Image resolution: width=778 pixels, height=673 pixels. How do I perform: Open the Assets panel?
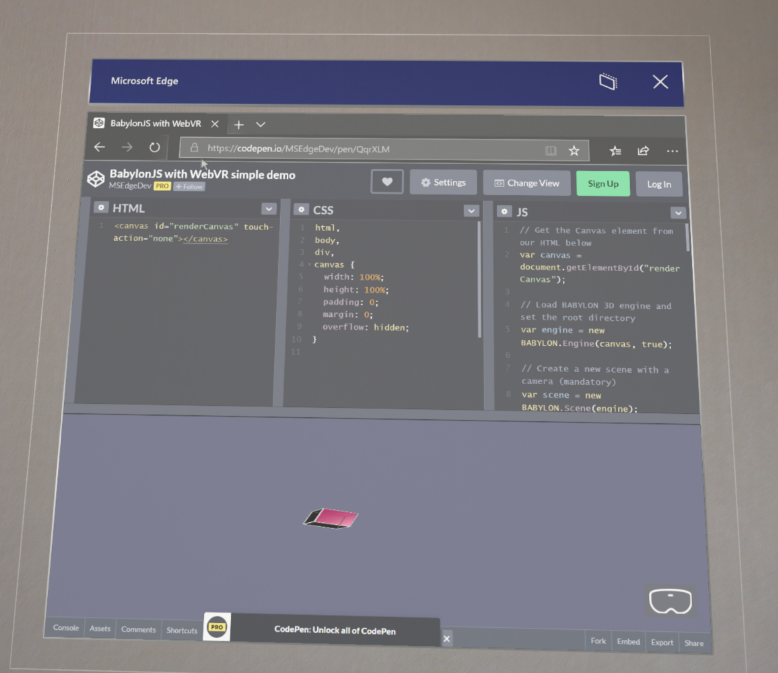tap(100, 628)
